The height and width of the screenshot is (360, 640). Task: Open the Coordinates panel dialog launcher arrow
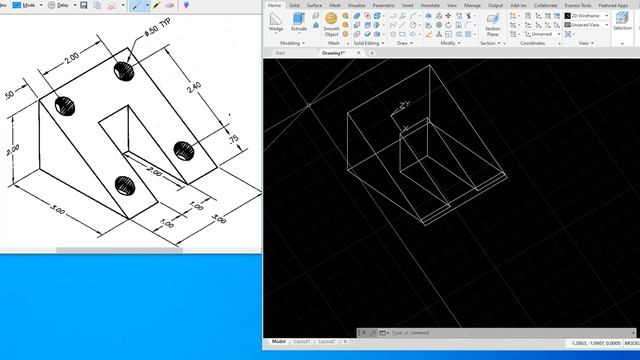coord(559,44)
